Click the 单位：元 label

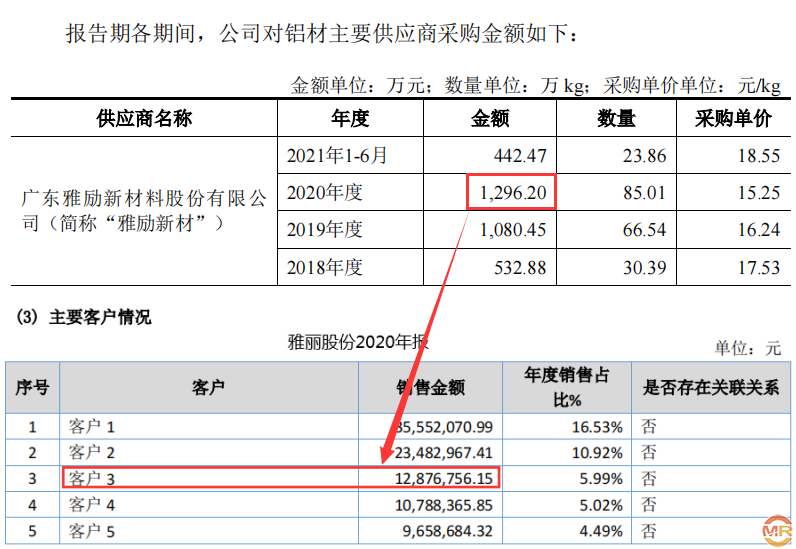(748, 348)
